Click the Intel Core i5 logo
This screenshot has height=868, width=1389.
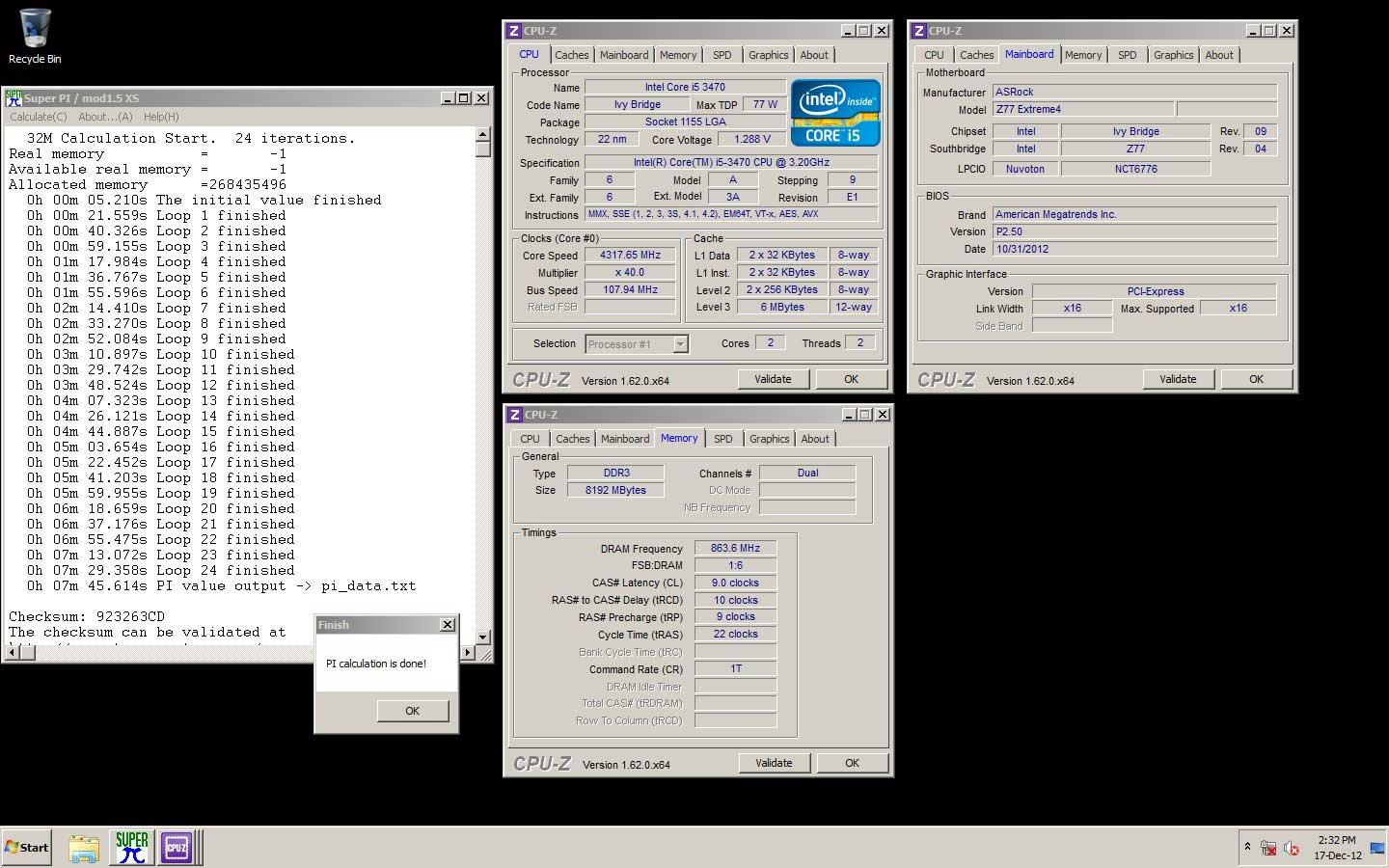click(835, 112)
